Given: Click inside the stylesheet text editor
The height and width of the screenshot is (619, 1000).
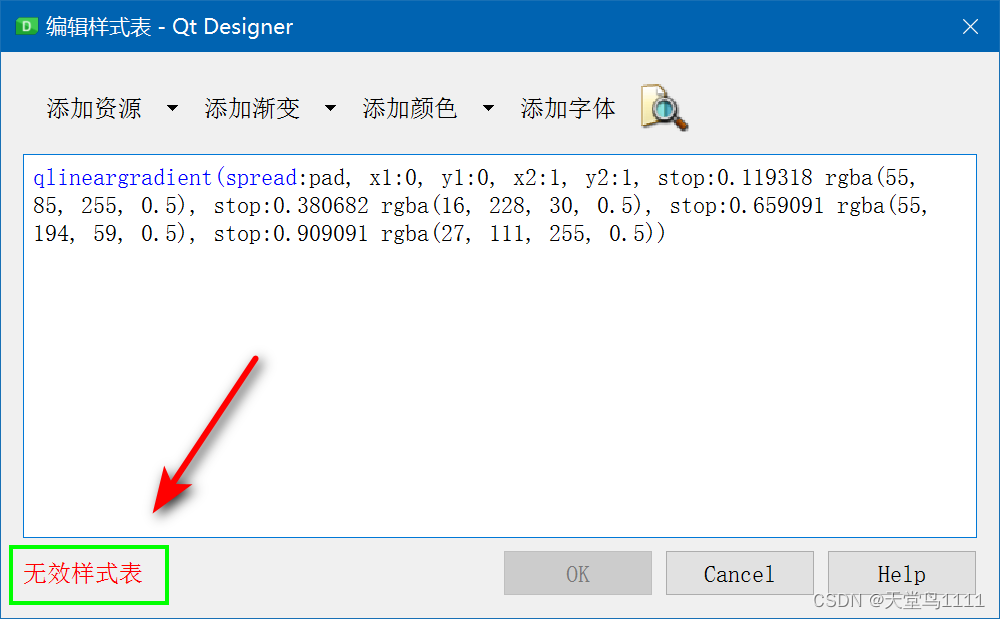Looking at the screenshot, I should point(500,346).
